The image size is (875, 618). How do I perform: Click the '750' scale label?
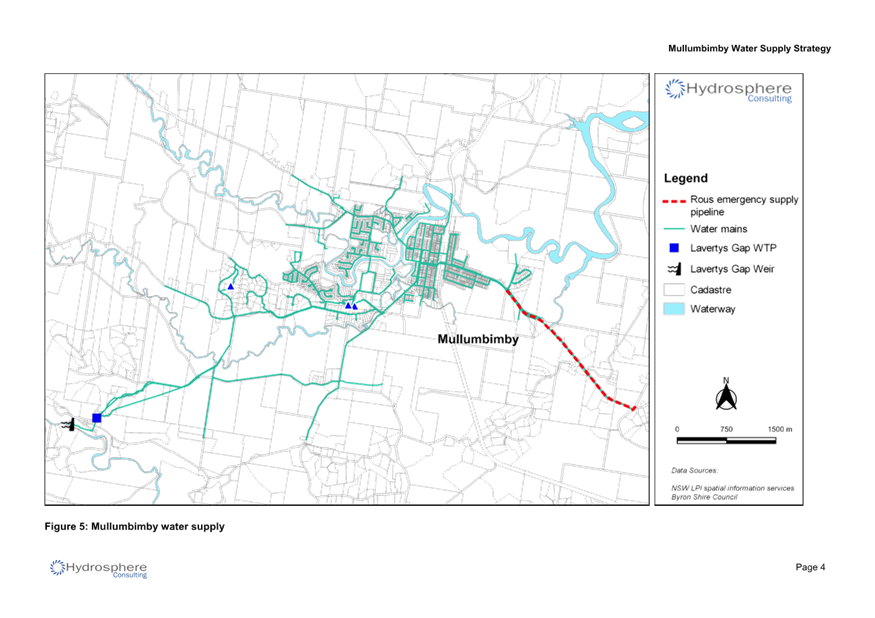tap(726, 429)
